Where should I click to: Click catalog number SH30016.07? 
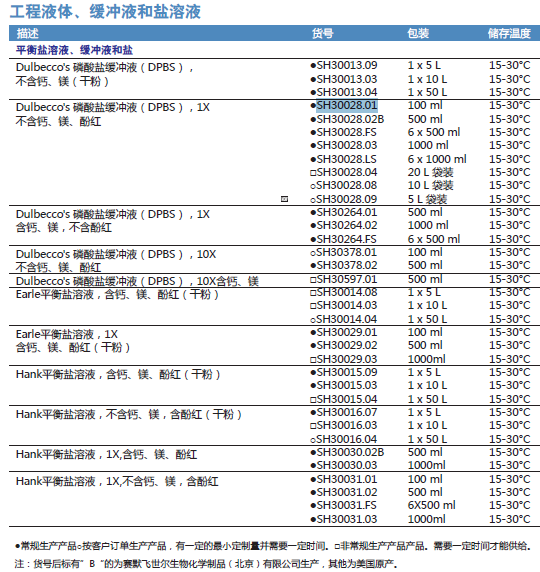(x=347, y=412)
